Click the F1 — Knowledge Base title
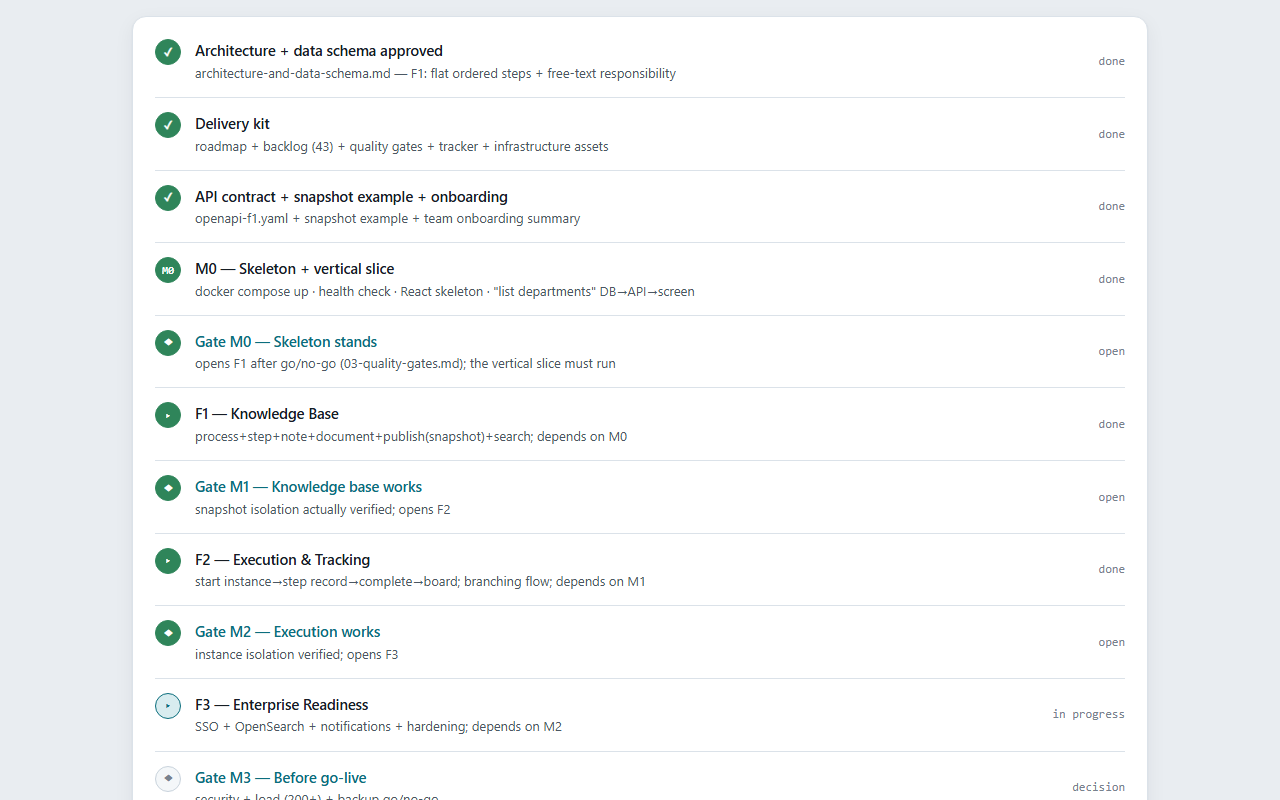The image size is (1280, 800). click(x=267, y=414)
